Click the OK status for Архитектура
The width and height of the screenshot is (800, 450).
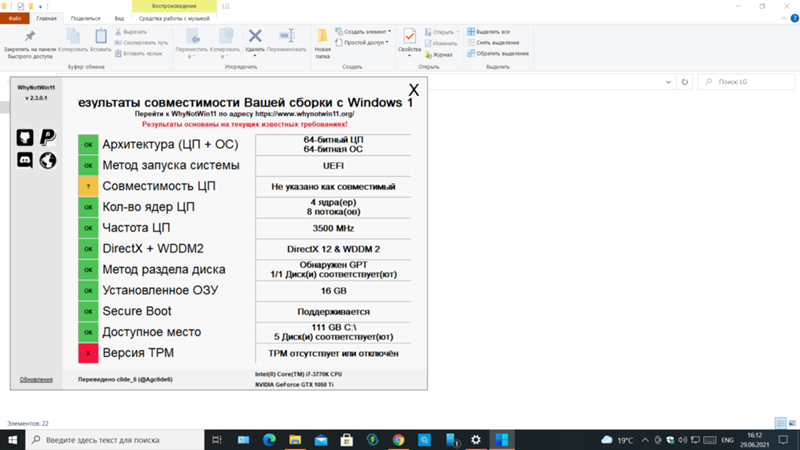pyautogui.click(x=88, y=144)
